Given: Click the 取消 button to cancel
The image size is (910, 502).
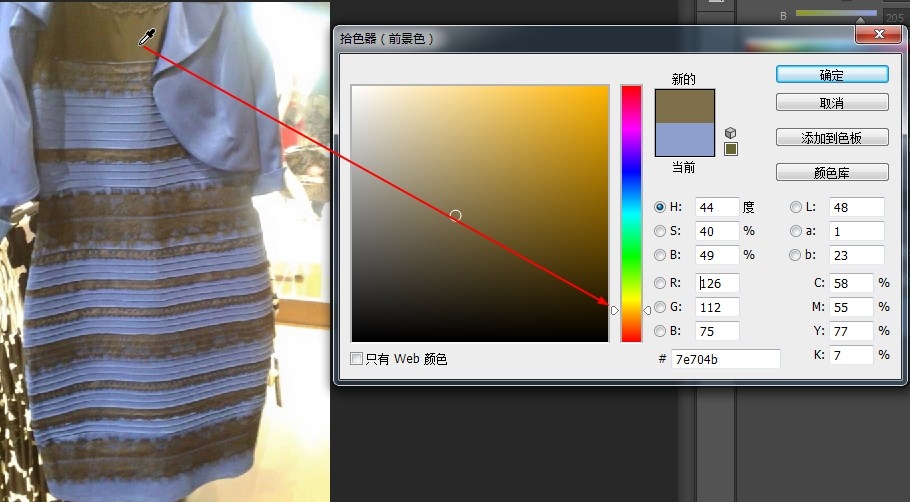Looking at the screenshot, I should [x=832, y=103].
